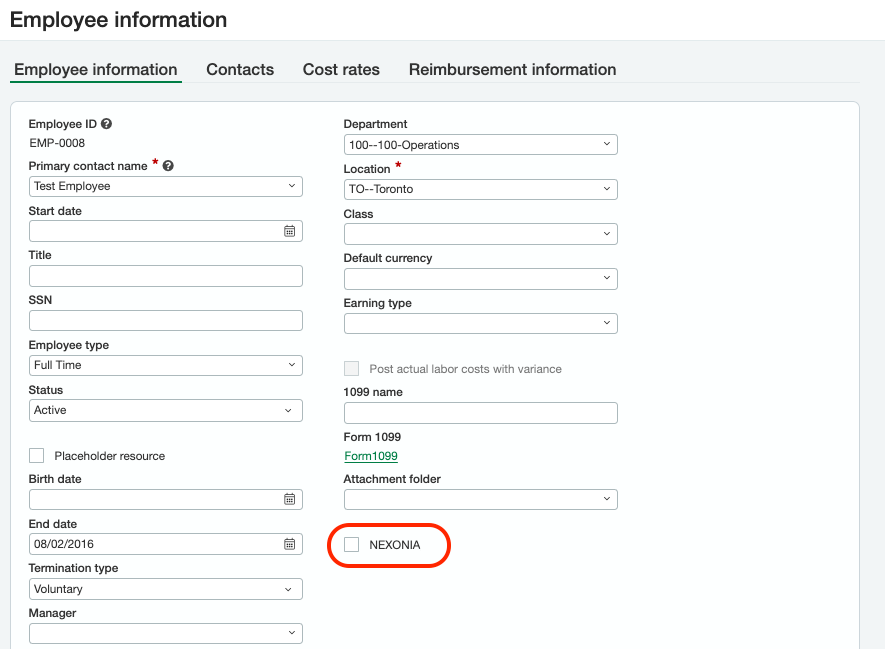Expand the Department dropdown
885x649 pixels.
[x=480, y=145]
